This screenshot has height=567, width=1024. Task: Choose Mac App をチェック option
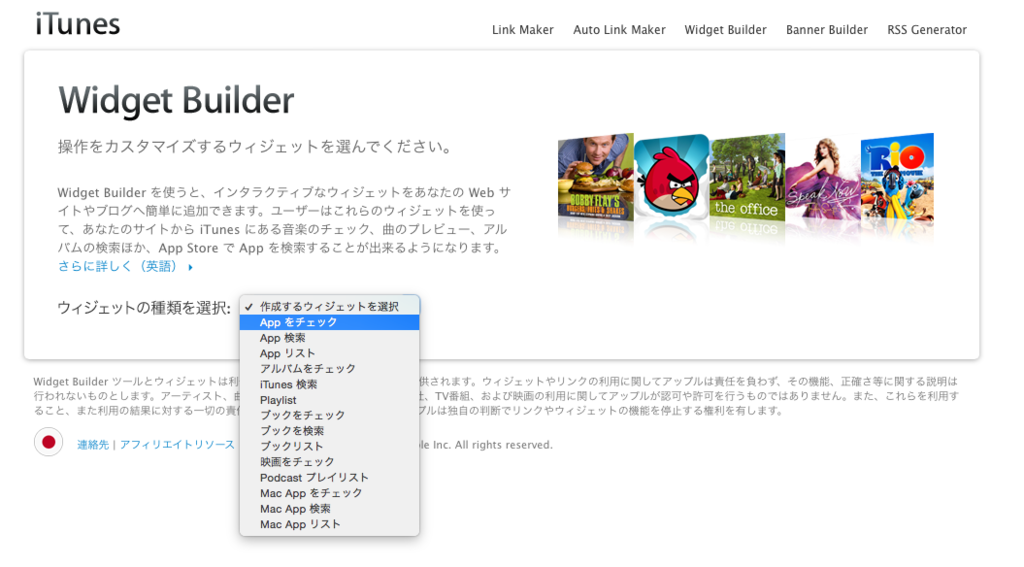coord(329,493)
